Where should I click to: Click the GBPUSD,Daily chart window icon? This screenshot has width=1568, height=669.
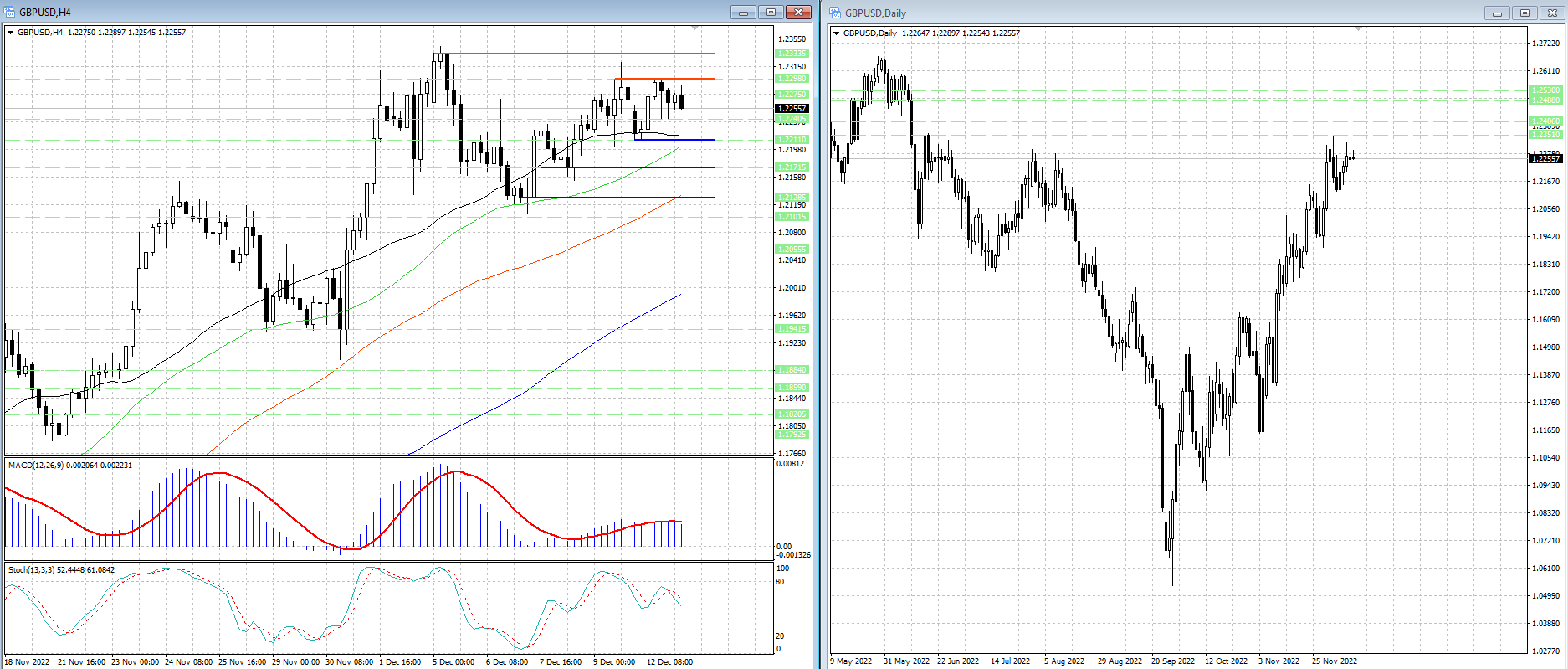point(835,13)
